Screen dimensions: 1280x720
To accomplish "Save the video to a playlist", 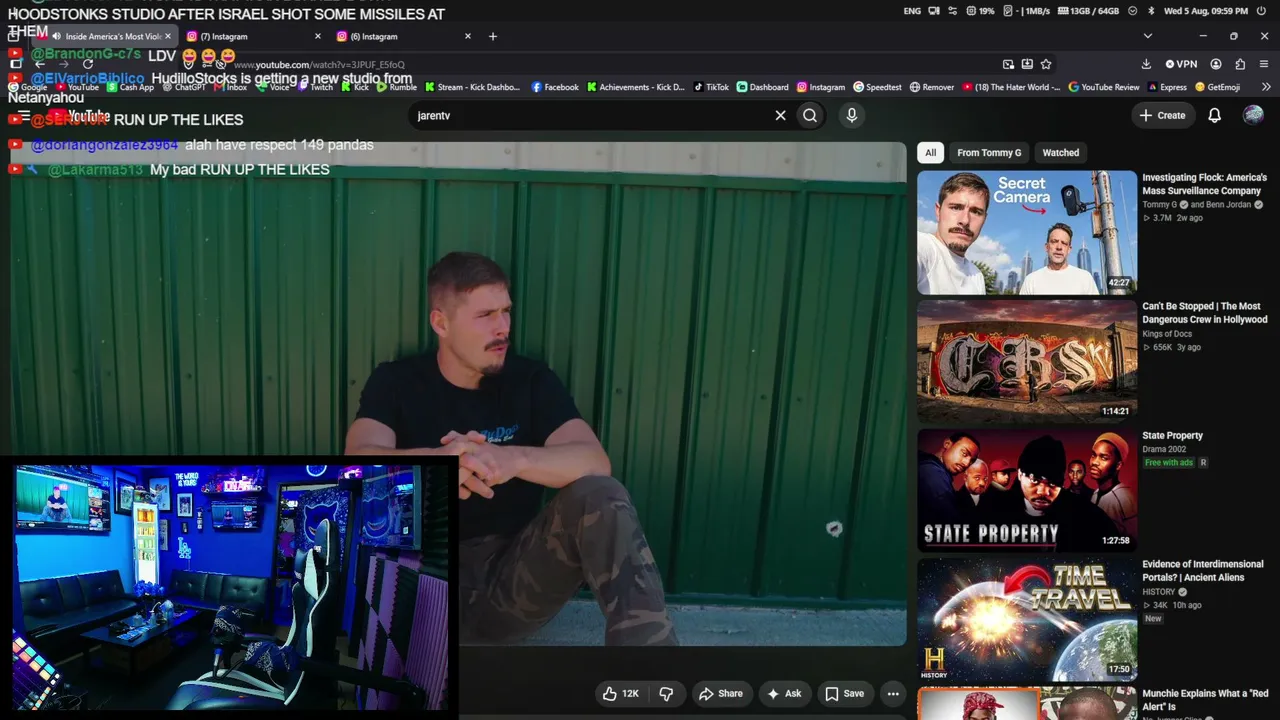I will point(844,693).
